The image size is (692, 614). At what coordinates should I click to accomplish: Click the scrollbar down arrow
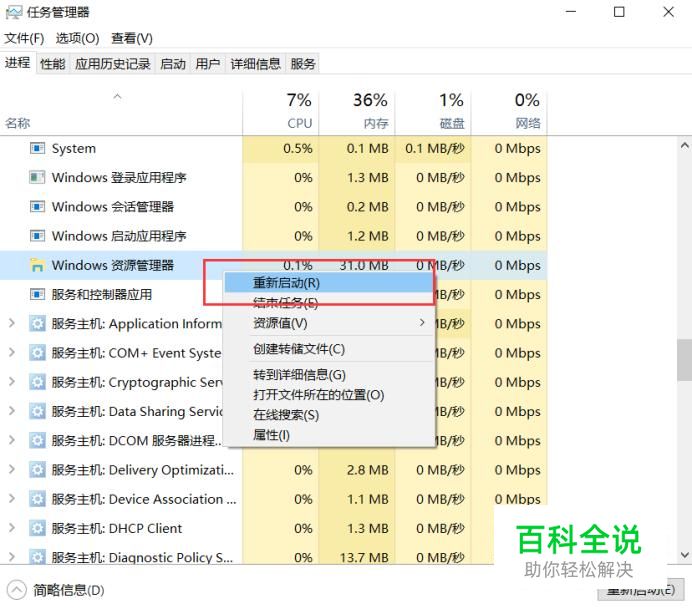(684, 555)
